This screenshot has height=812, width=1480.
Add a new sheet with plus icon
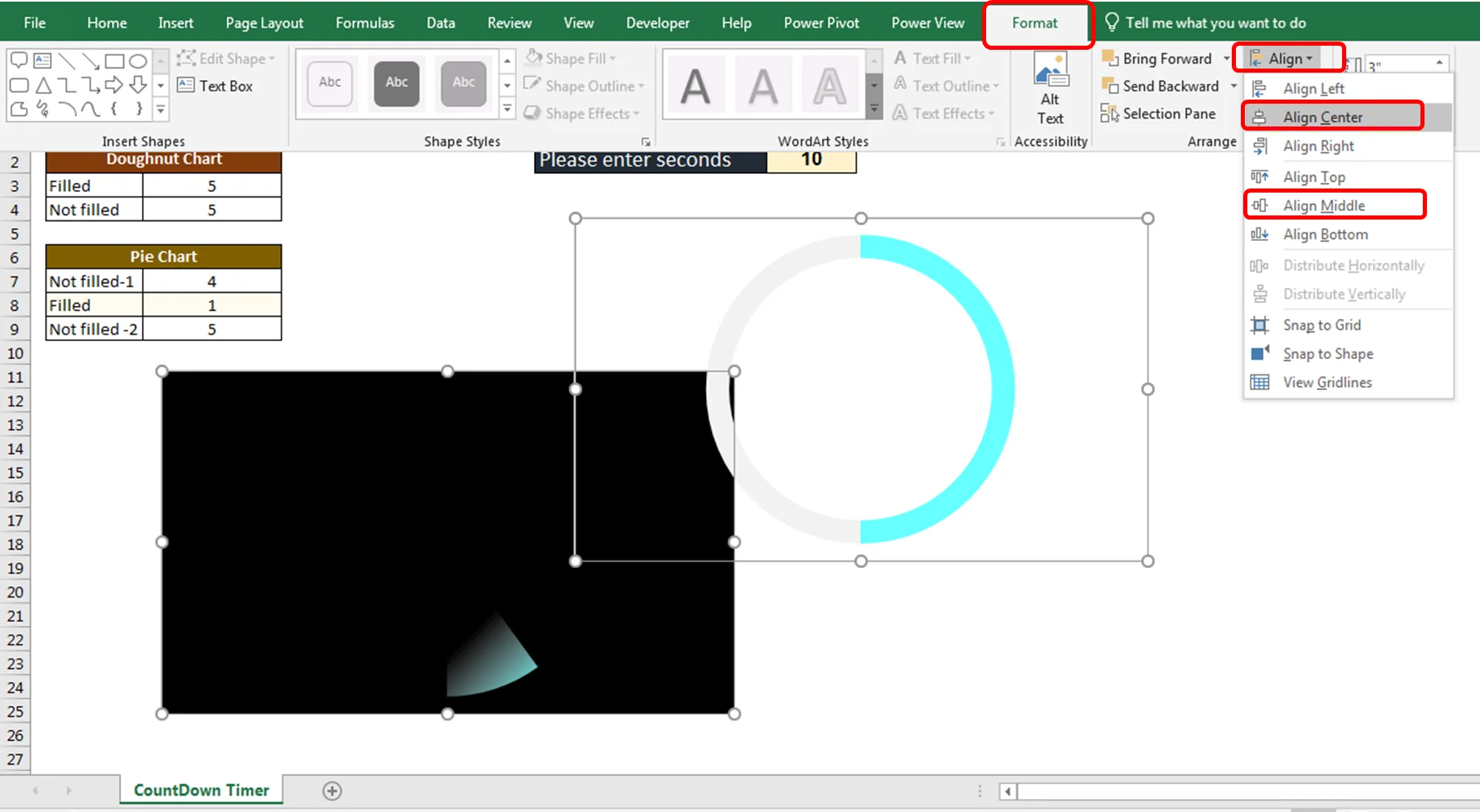[331, 790]
